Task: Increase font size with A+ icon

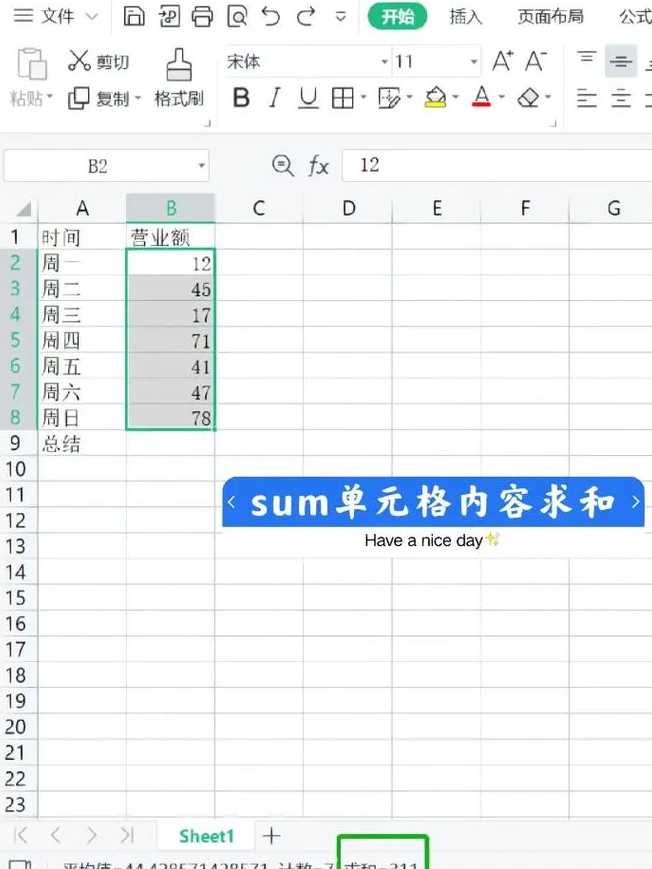Action: click(502, 61)
